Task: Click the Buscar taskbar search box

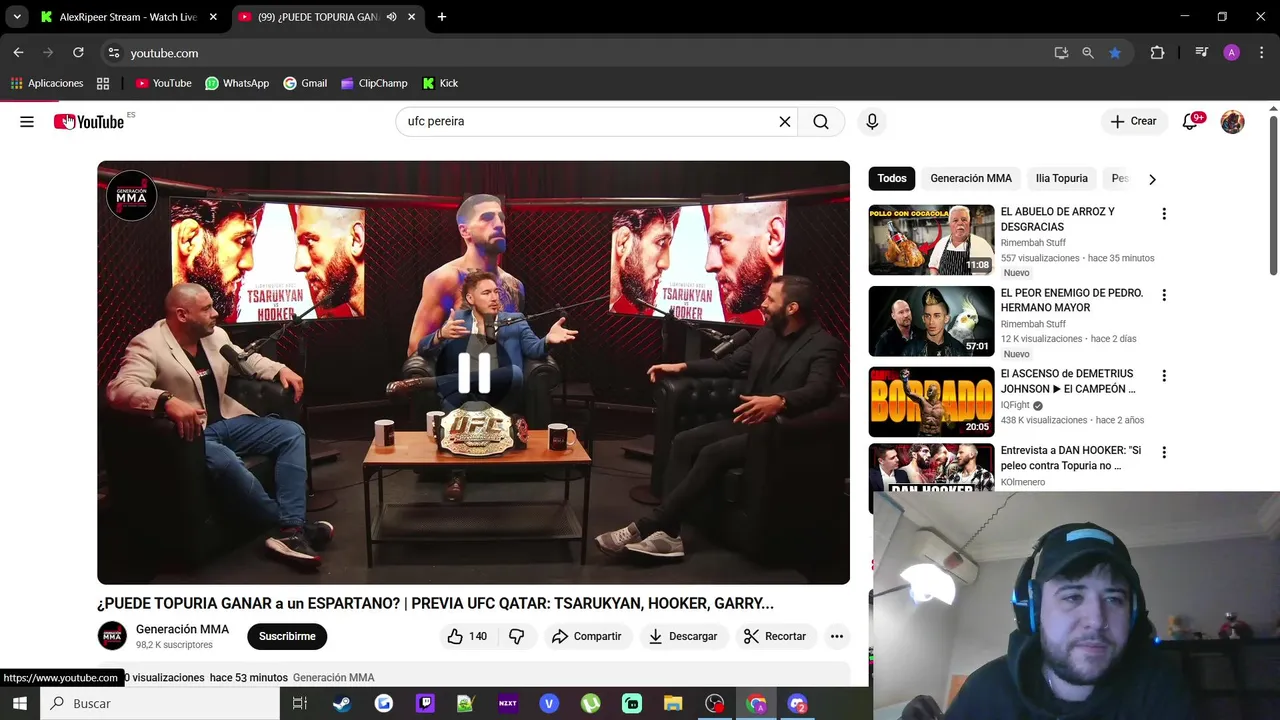Action: (x=160, y=703)
